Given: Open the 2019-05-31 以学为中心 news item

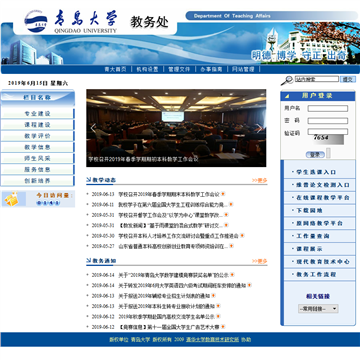Looking at the screenshot, I should (x=170, y=215).
